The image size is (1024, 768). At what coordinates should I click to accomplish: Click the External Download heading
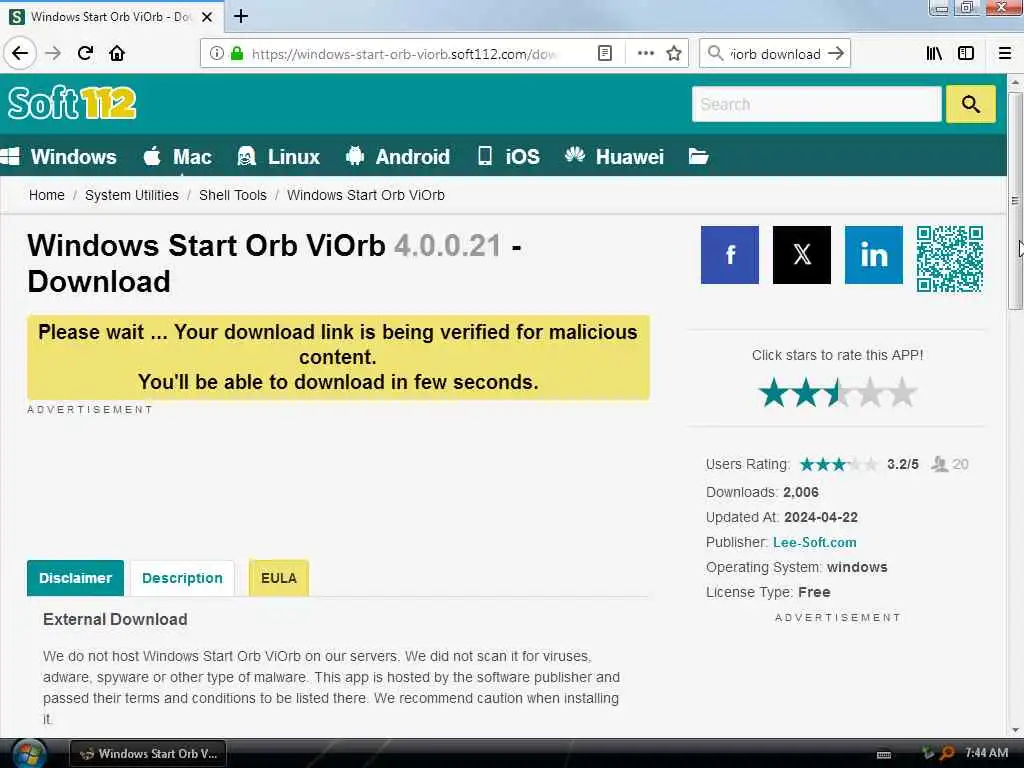click(115, 619)
